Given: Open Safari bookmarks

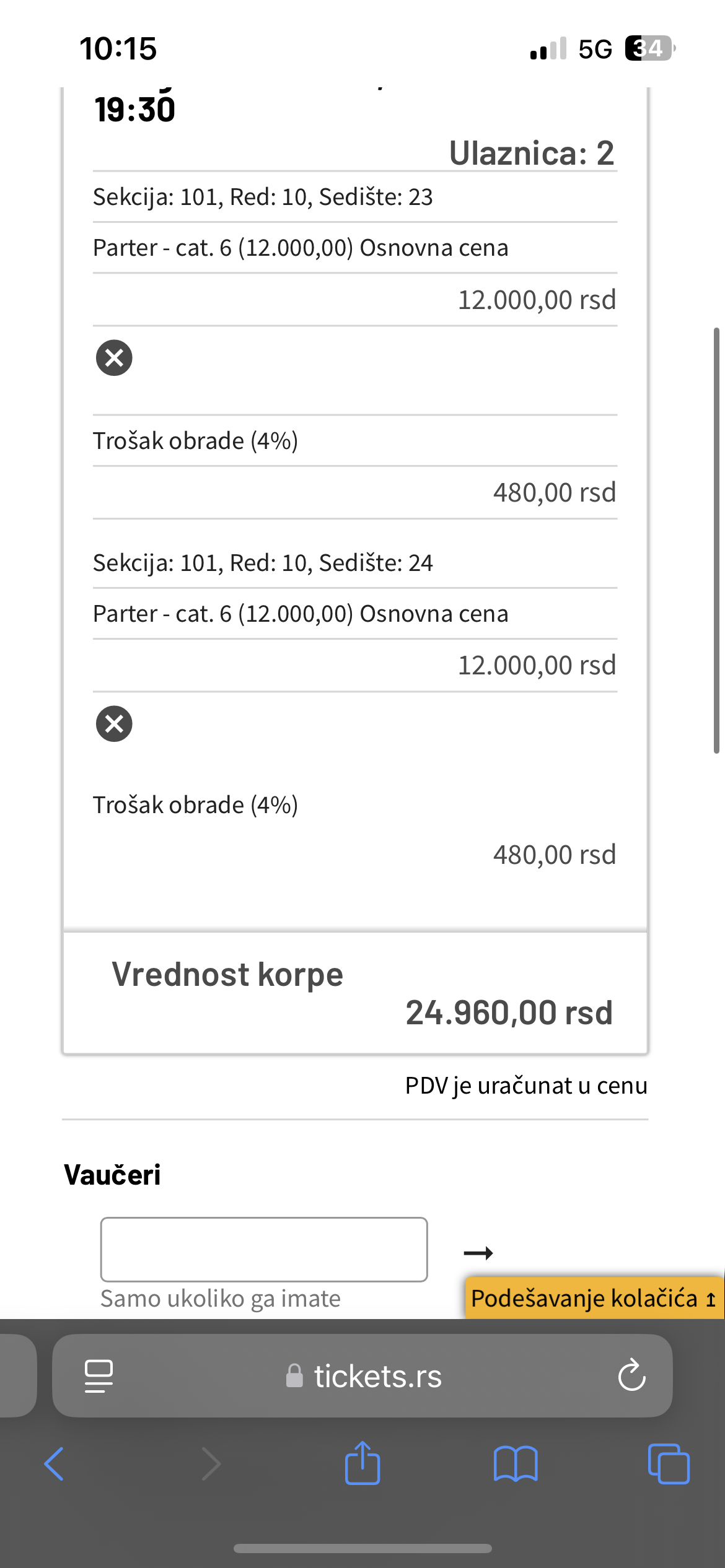Looking at the screenshot, I should 516,1464.
